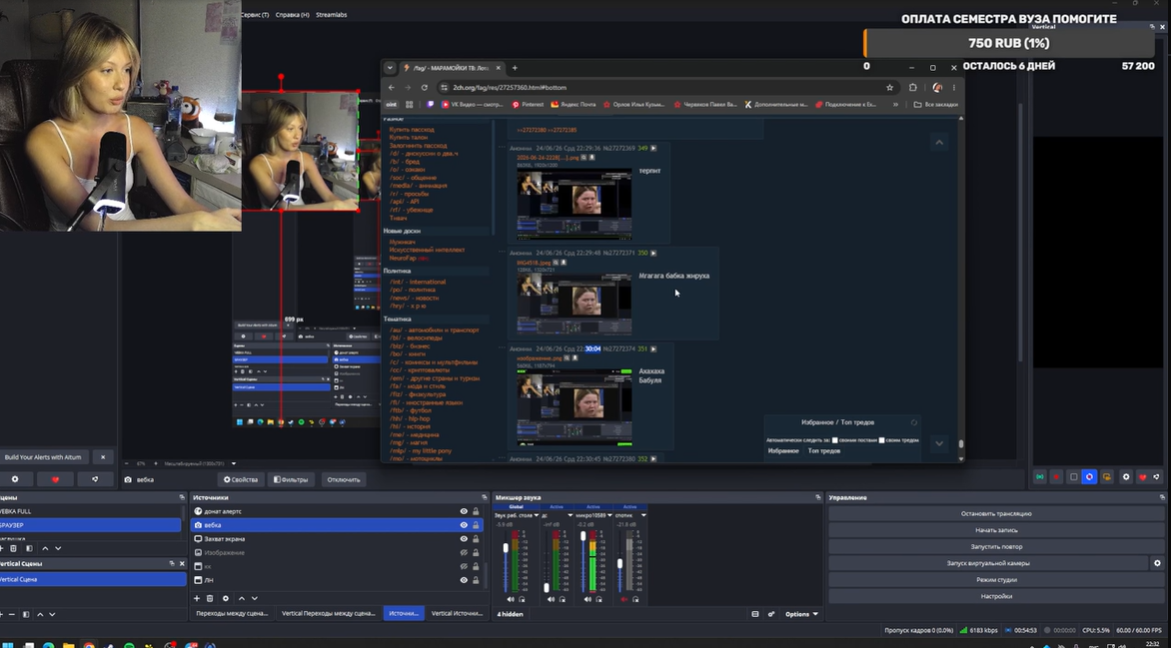Click Остановить трансляцию button
The image size is (1171, 648).
[996, 514]
